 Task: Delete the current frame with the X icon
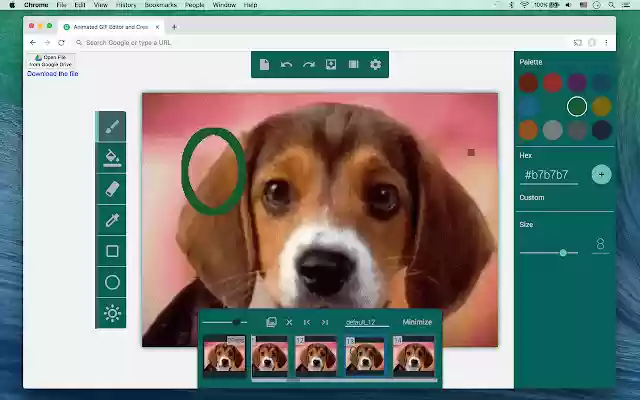pyautogui.click(x=289, y=322)
